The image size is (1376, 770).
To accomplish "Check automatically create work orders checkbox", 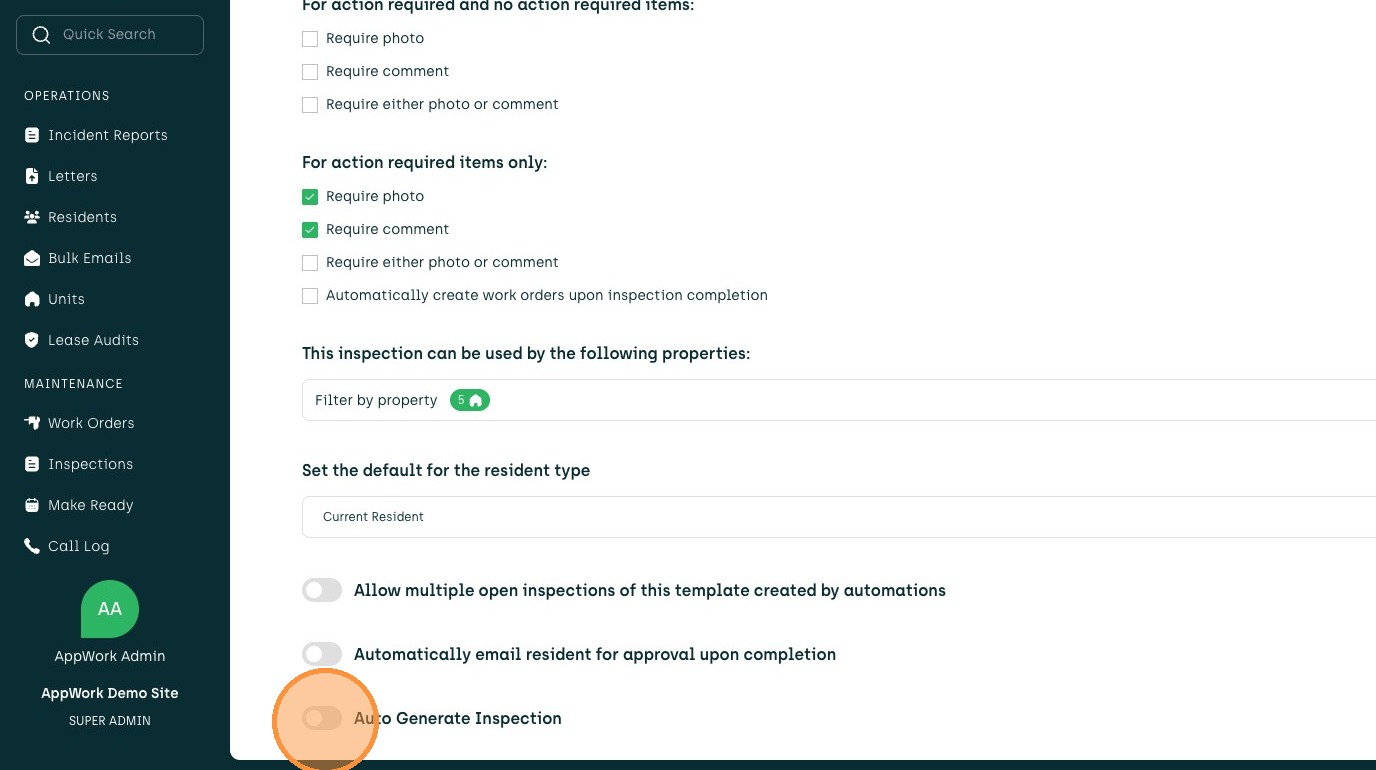I will pos(310,296).
